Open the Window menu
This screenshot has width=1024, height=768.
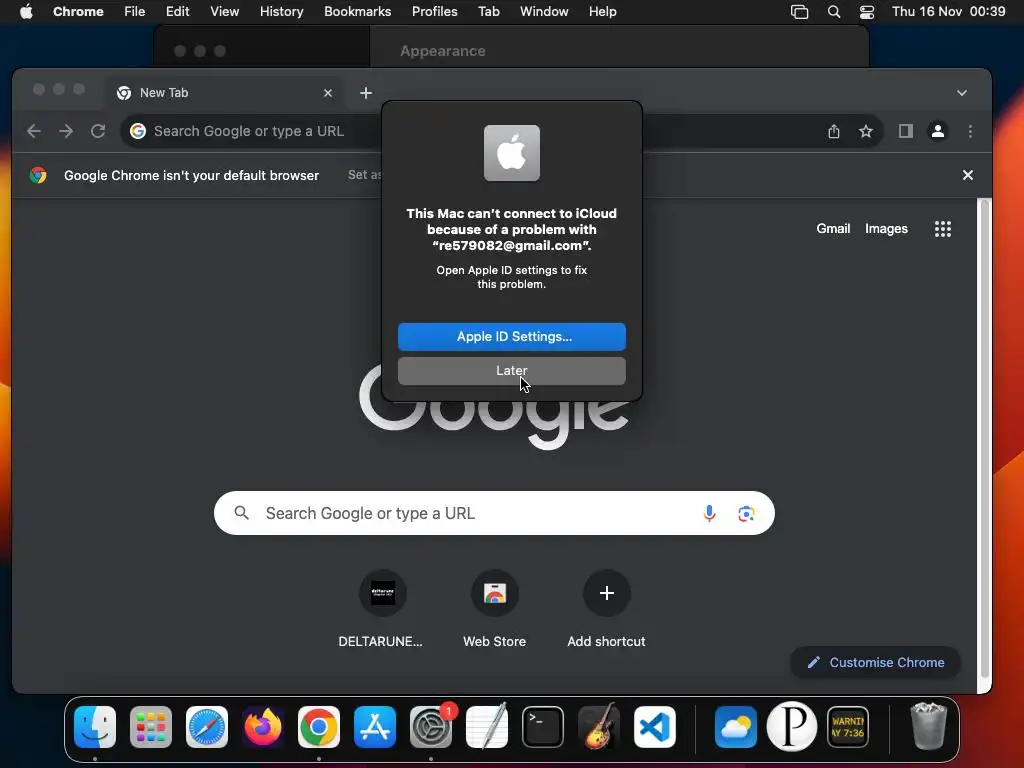click(x=544, y=11)
